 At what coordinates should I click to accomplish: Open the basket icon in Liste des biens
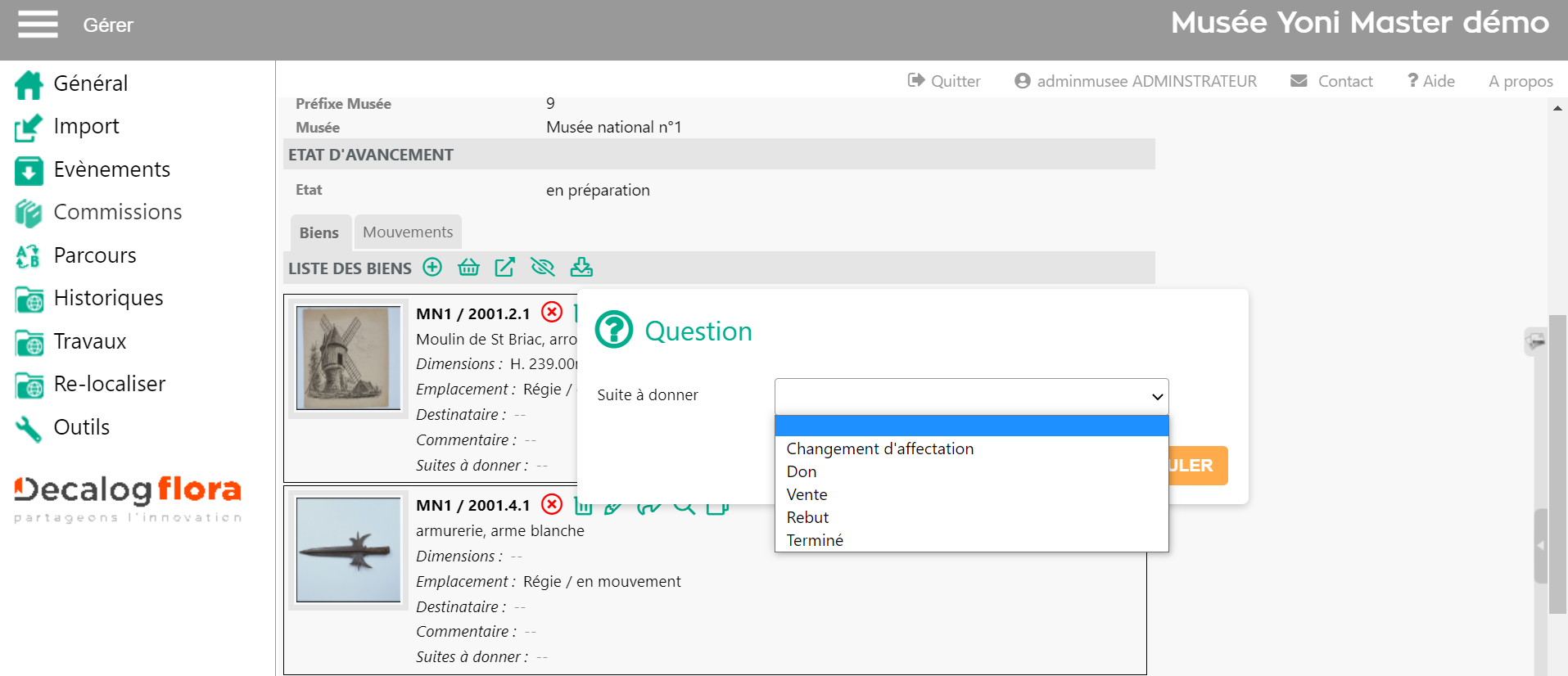(468, 268)
